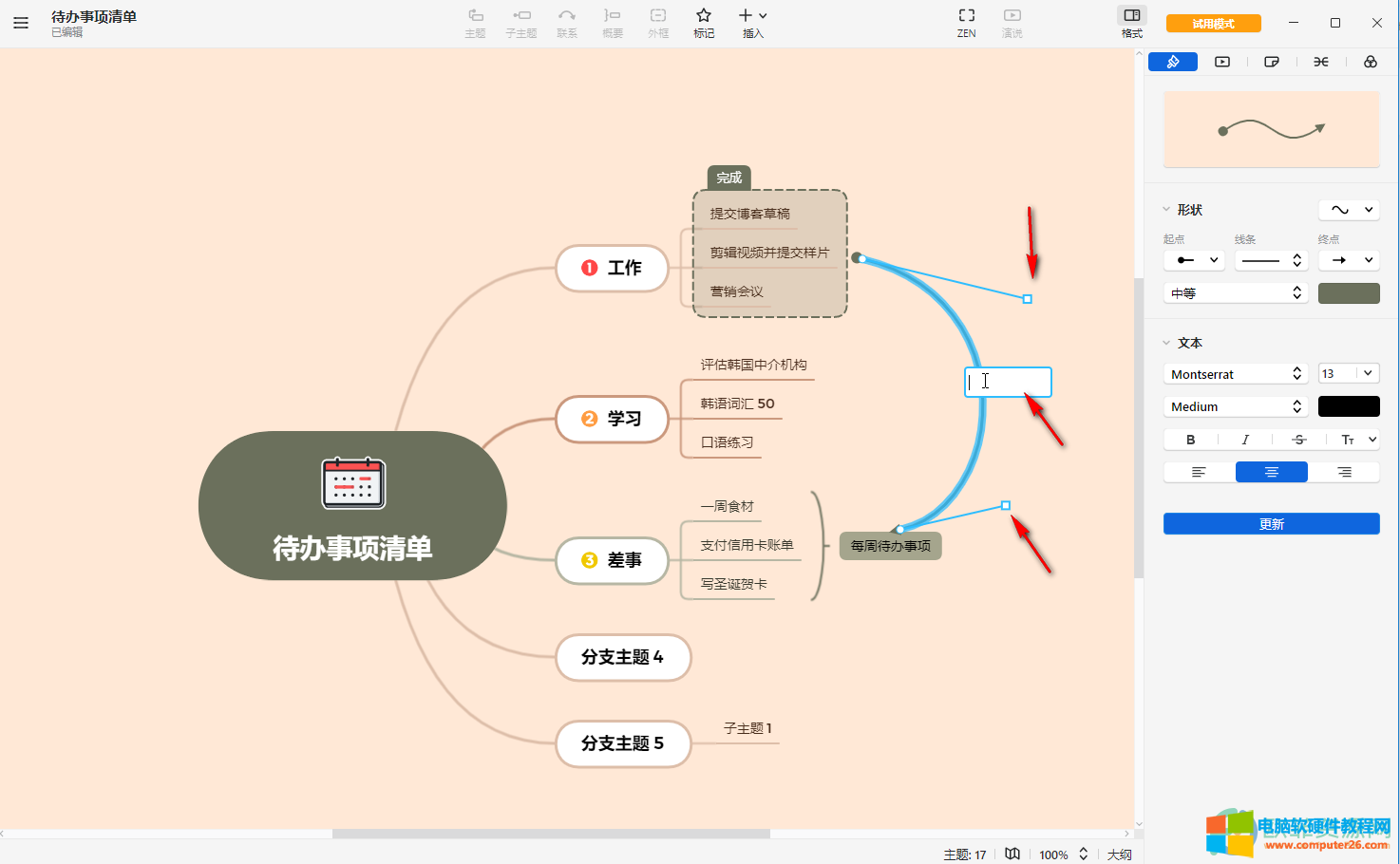This screenshot has height=864, width=1400.
Task: Collapse the 文本 text section
Action: 1166,343
